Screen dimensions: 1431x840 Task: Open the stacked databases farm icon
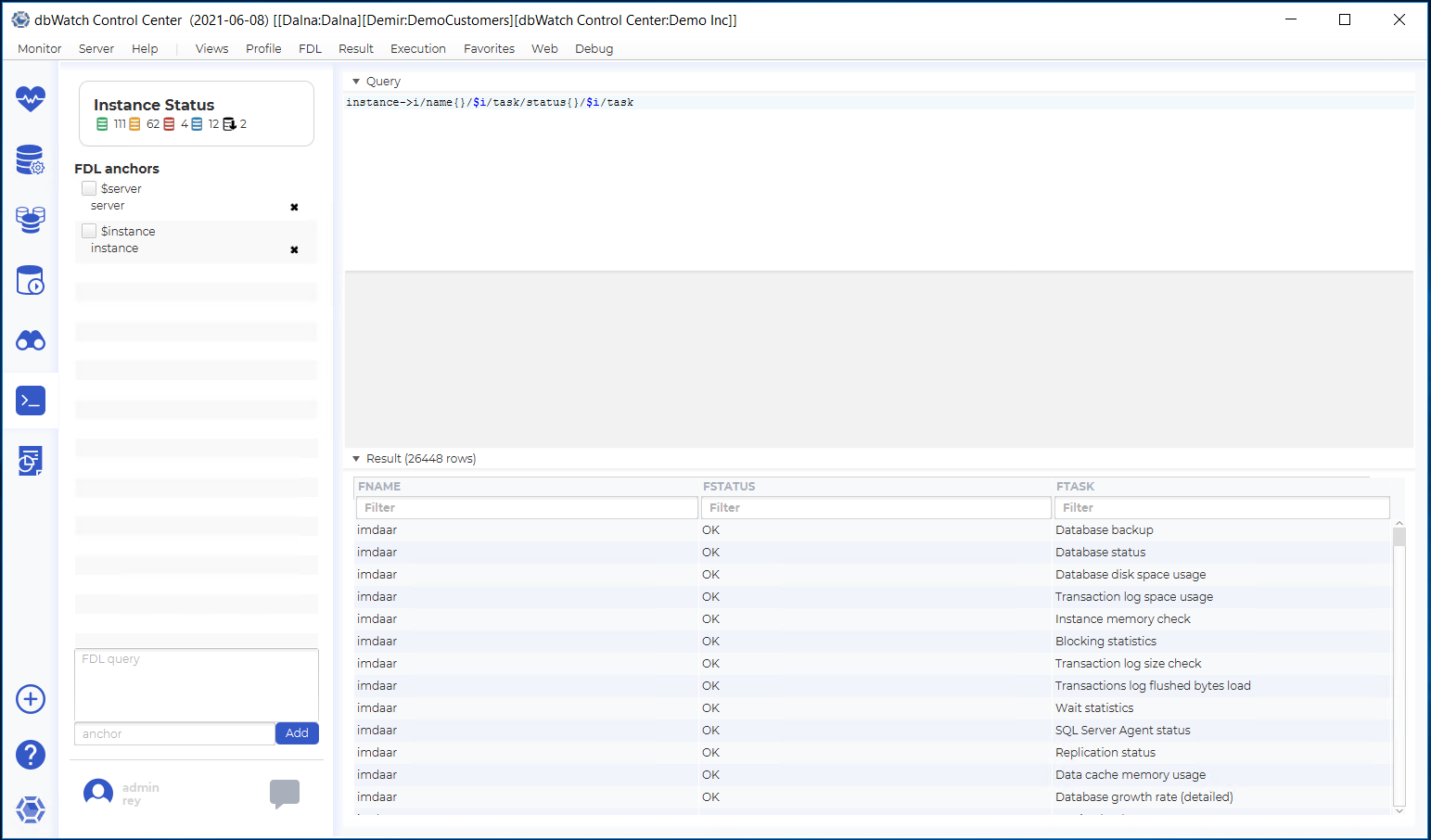pyautogui.click(x=31, y=220)
